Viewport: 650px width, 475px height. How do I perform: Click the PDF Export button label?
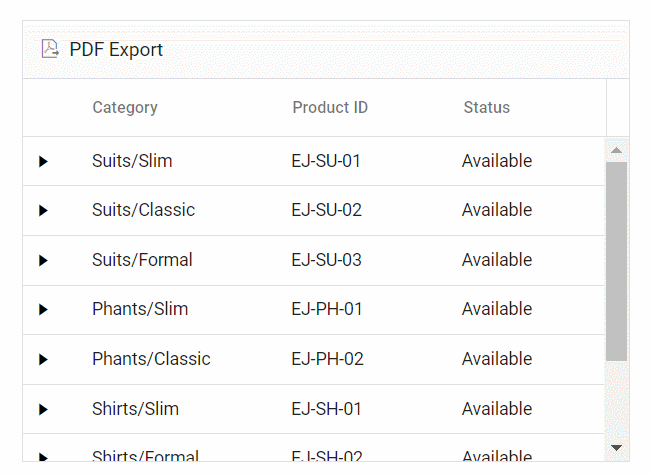tap(116, 50)
